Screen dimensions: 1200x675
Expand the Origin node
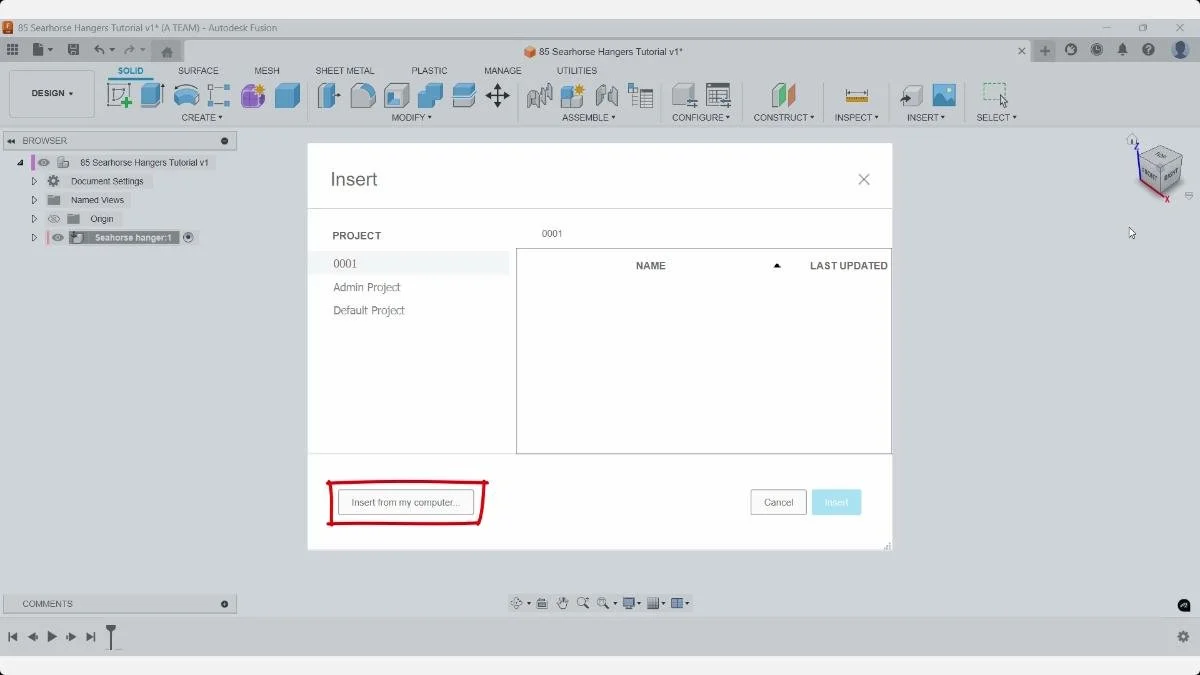coord(34,219)
